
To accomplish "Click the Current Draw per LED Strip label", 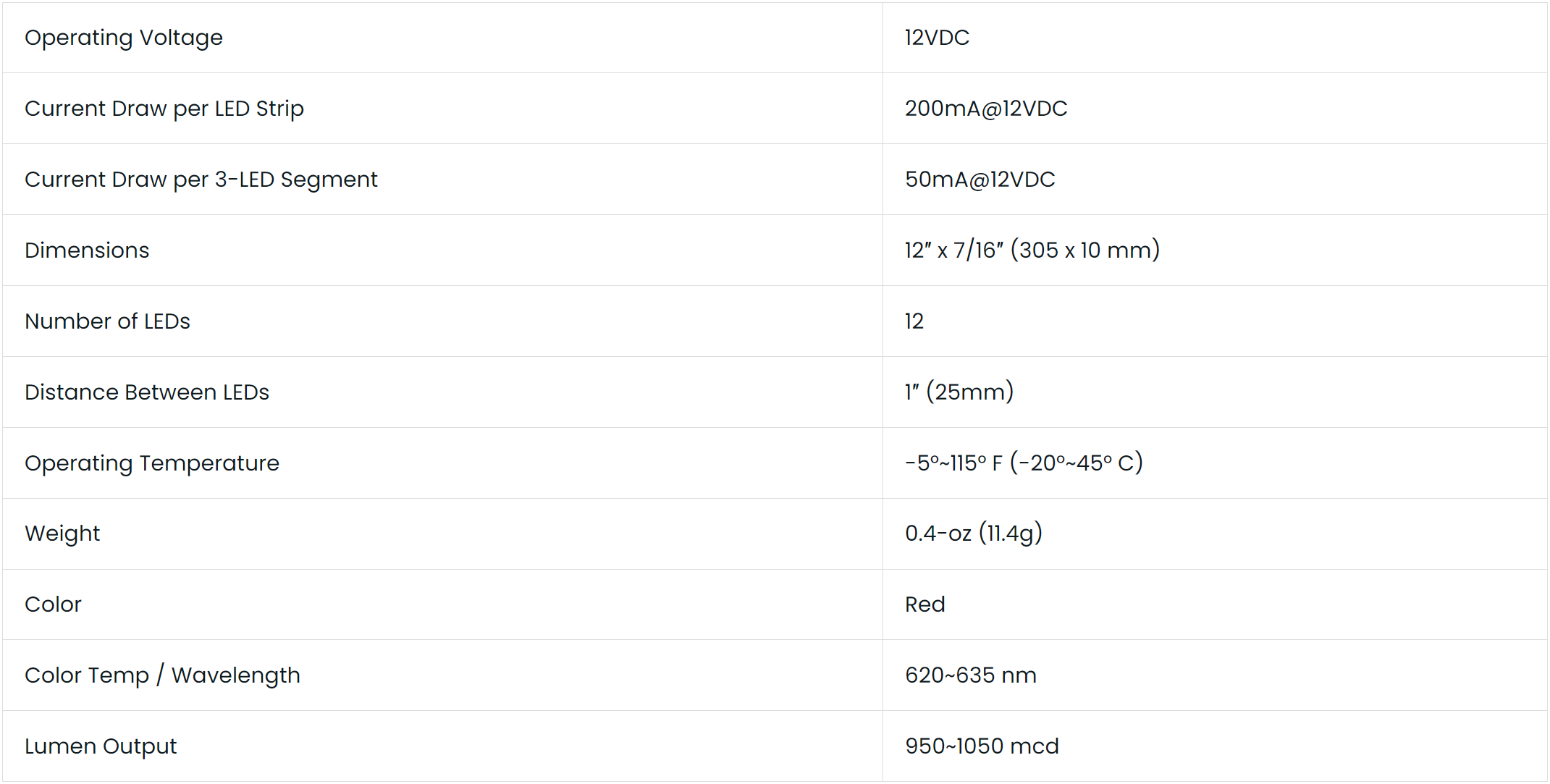I will (164, 109).
